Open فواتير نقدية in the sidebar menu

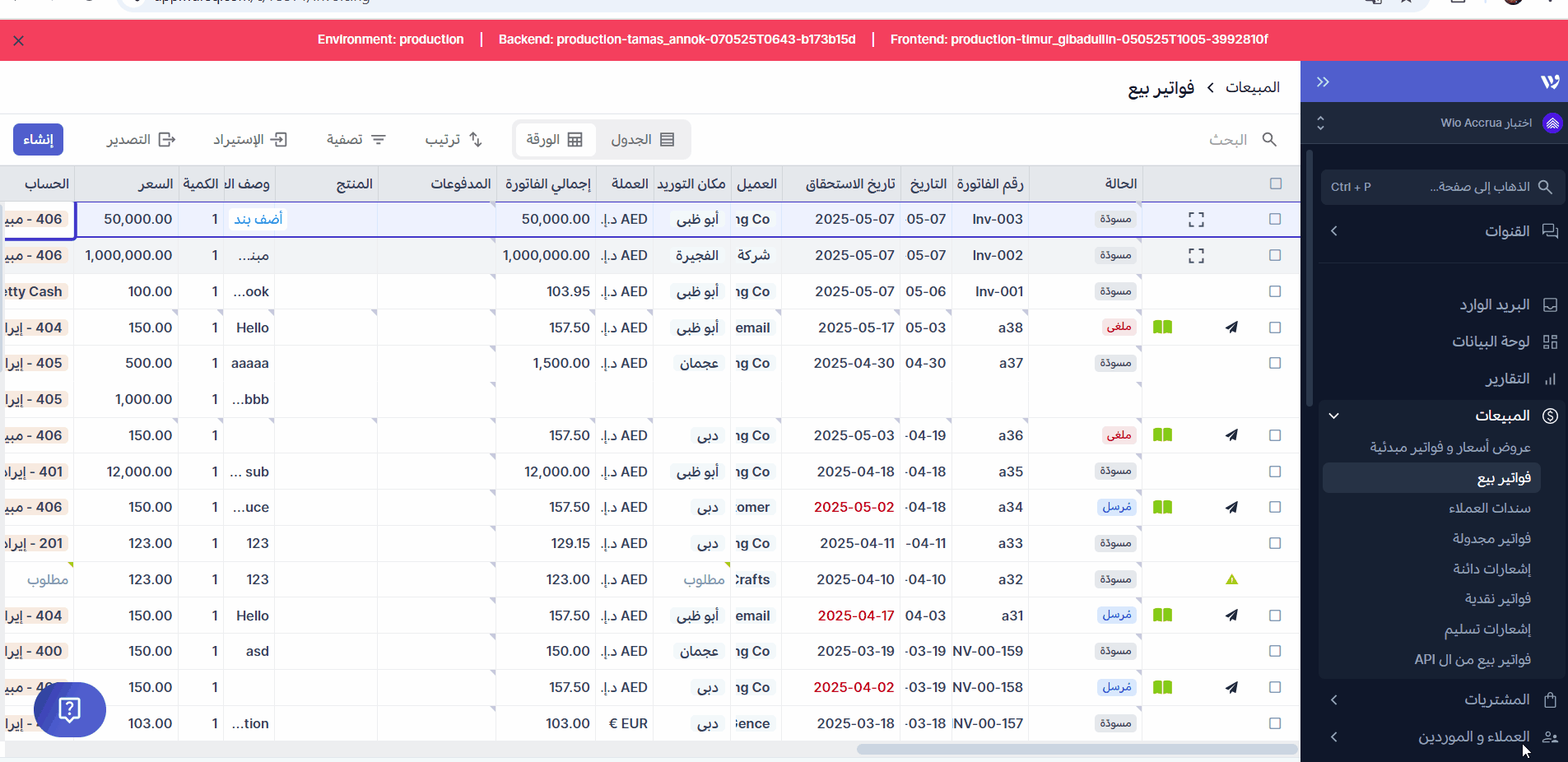[1497, 599]
